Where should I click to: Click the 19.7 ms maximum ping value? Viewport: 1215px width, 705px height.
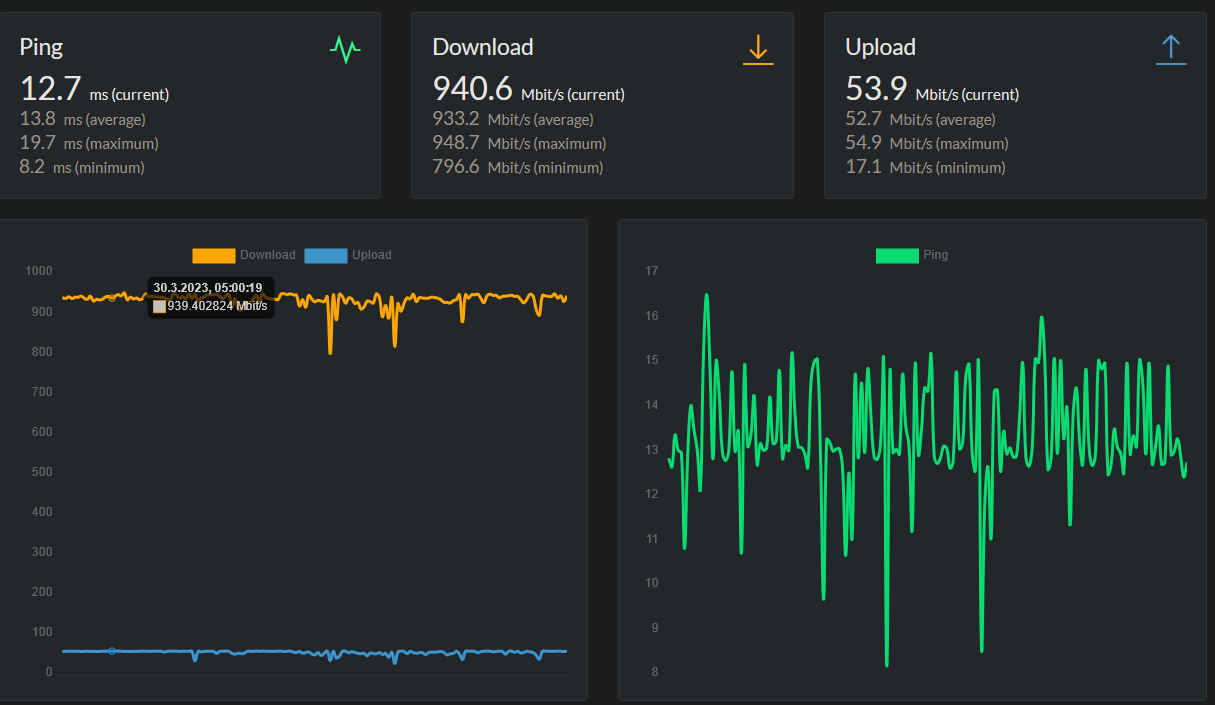pos(89,143)
